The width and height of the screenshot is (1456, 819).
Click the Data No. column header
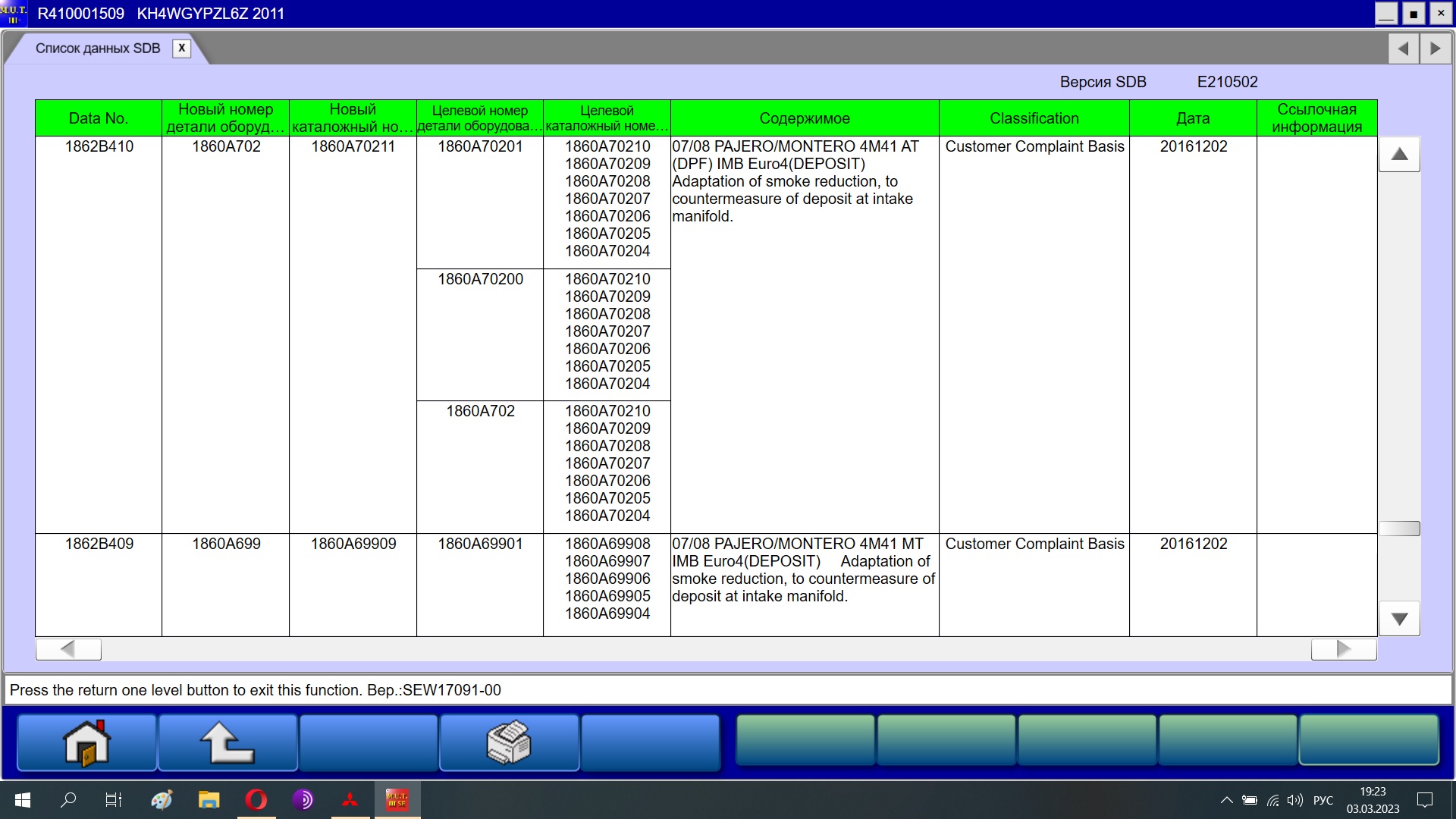click(x=98, y=118)
